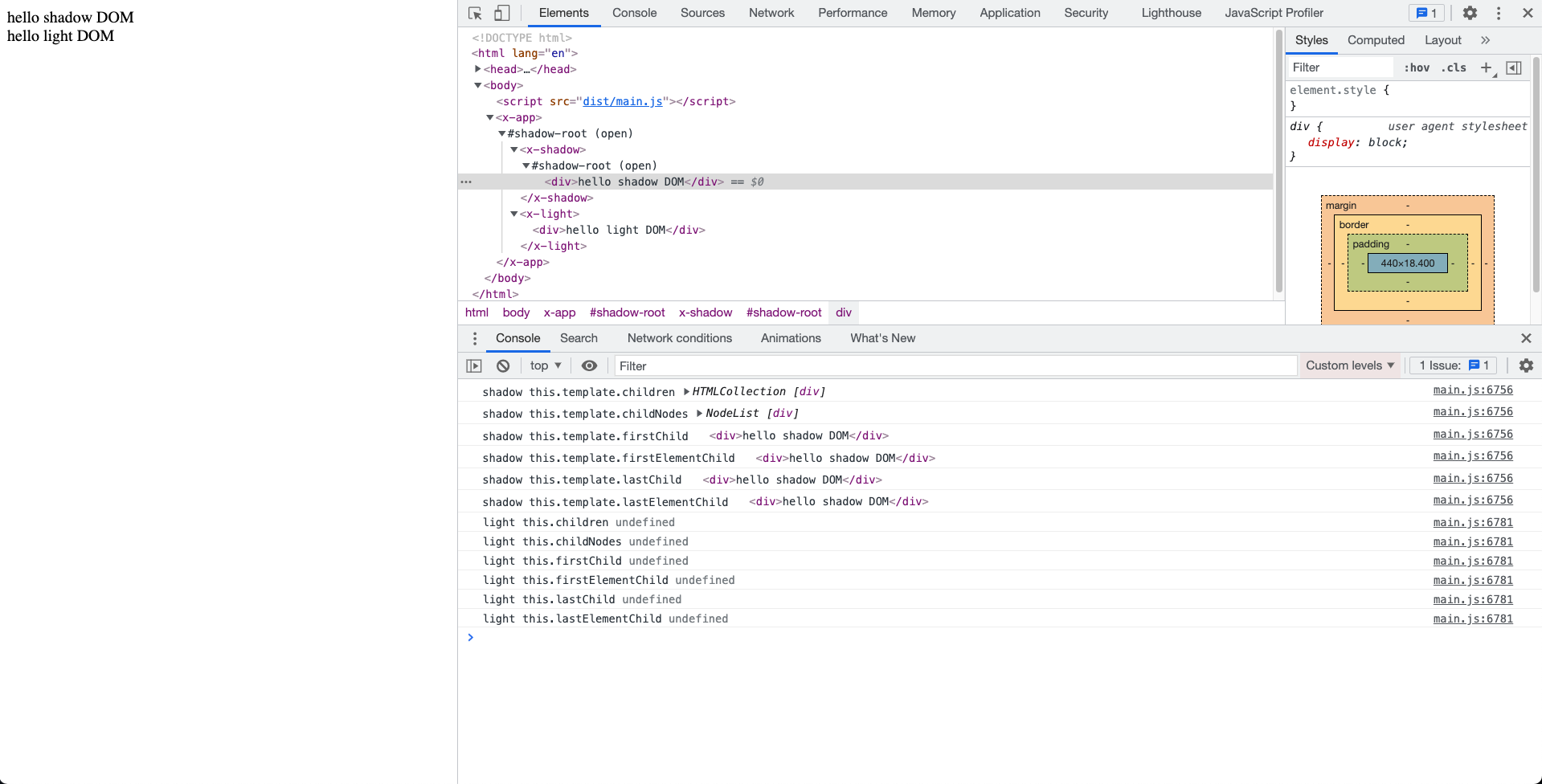Toggle element state pane with :hov
1542x784 pixels.
click(1417, 68)
